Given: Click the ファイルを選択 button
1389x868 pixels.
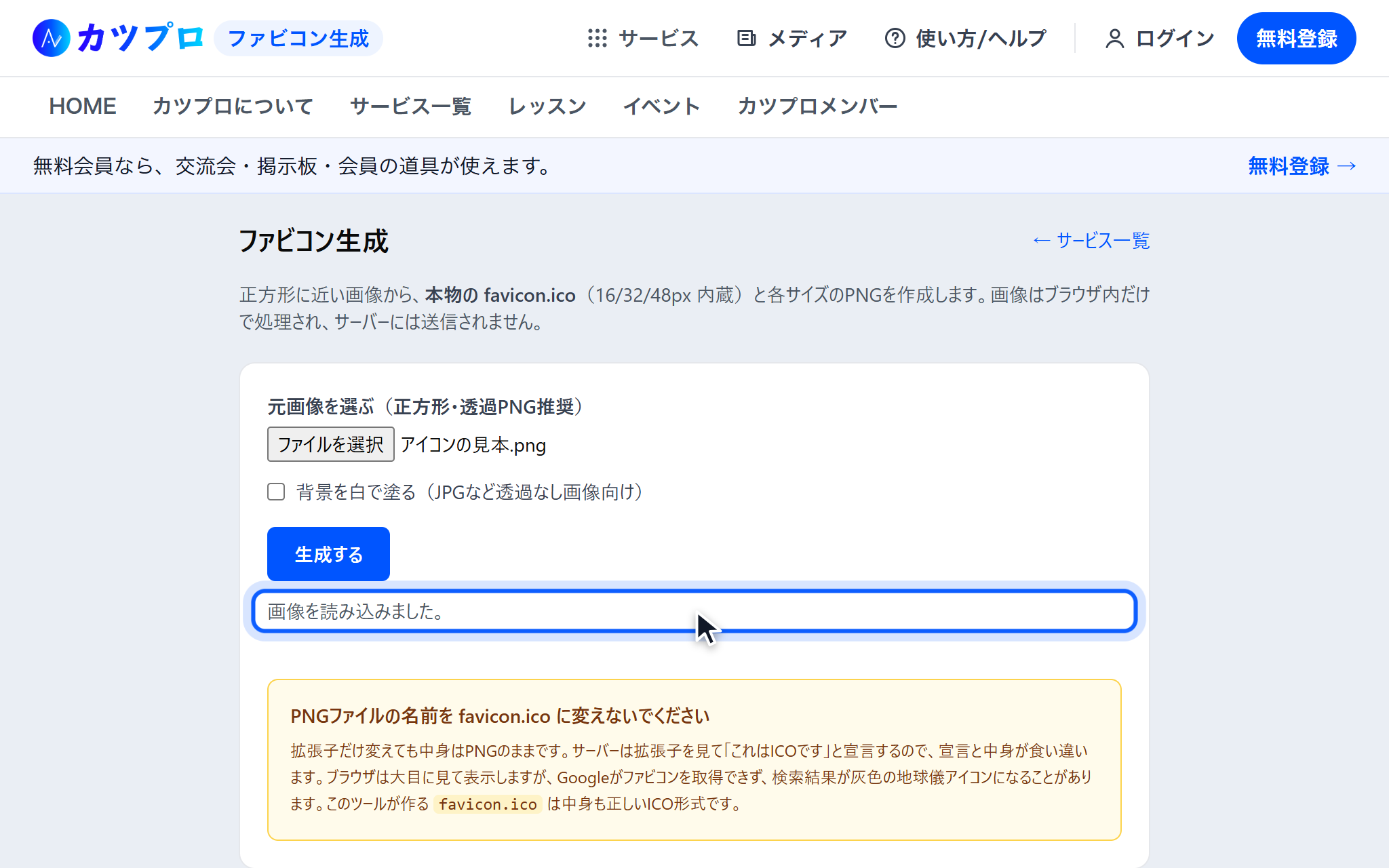Looking at the screenshot, I should 331,444.
